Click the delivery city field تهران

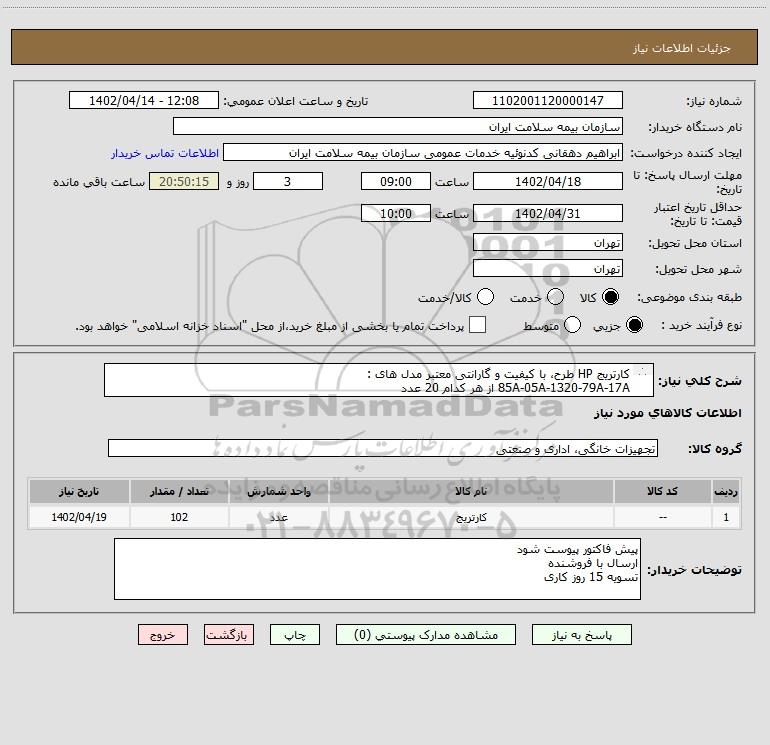(548, 269)
